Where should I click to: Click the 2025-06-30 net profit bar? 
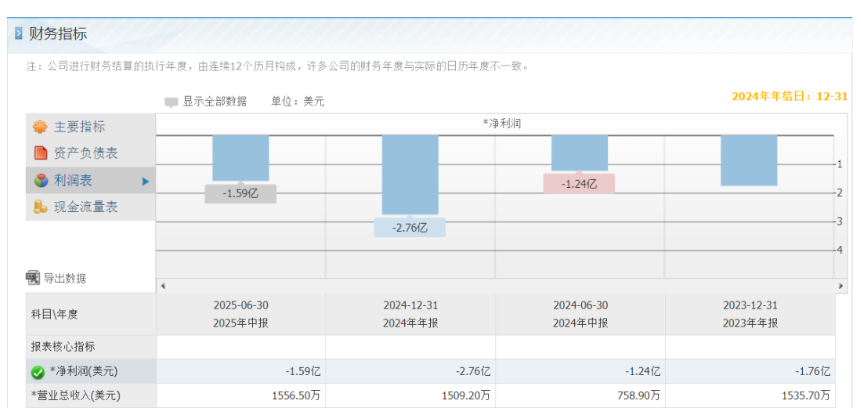point(241,158)
